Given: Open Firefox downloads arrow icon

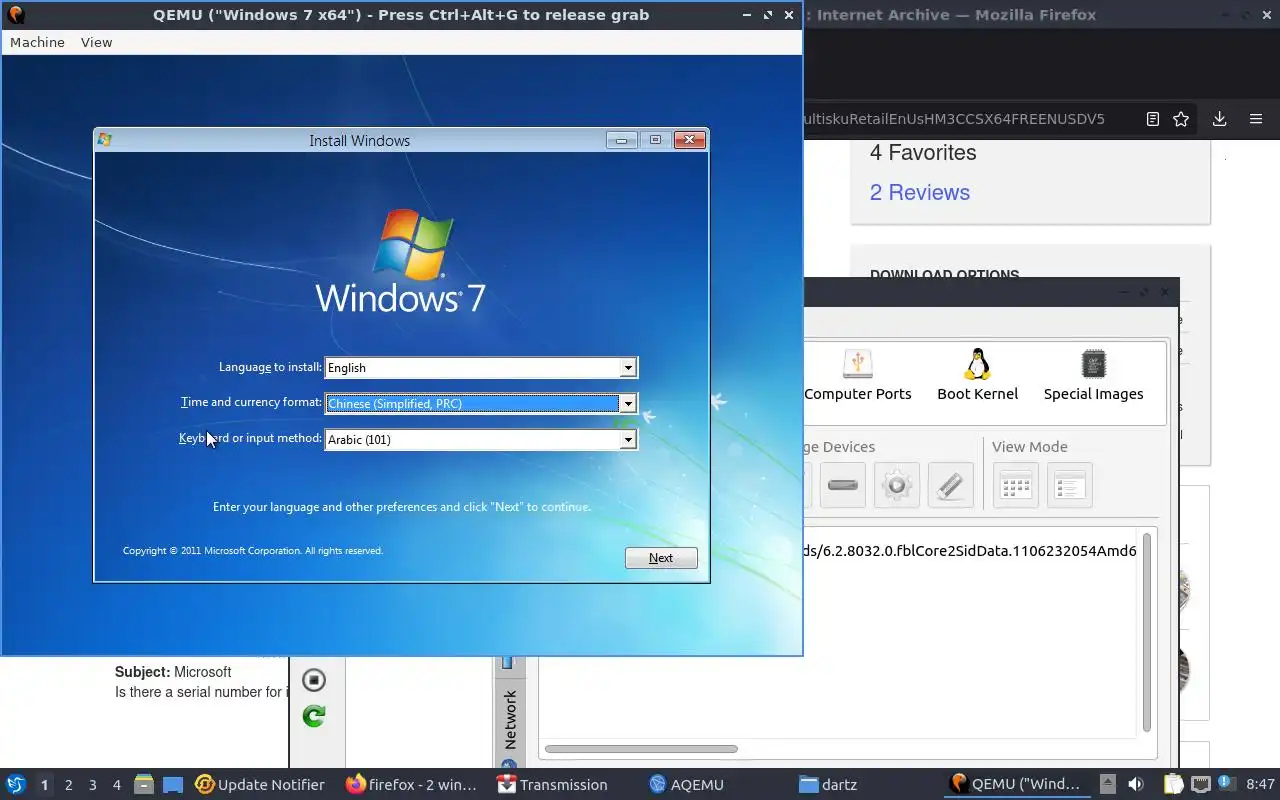Looking at the screenshot, I should tap(1219, 119).
